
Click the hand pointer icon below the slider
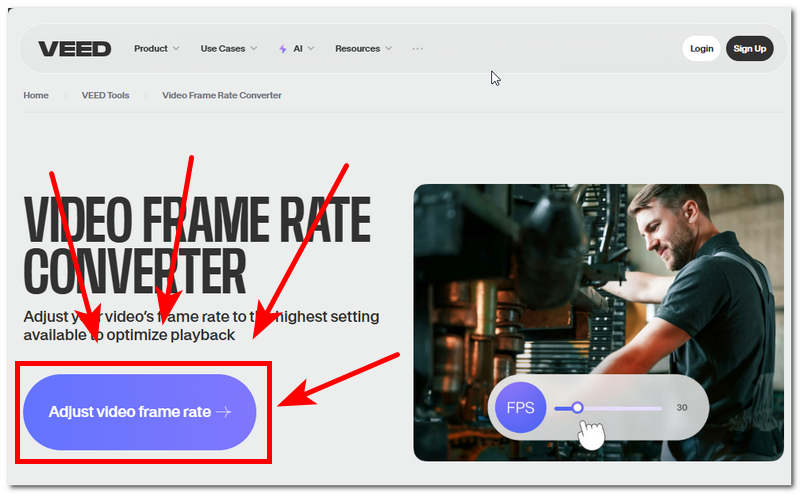pyautogui.click(x=592, y=436)
